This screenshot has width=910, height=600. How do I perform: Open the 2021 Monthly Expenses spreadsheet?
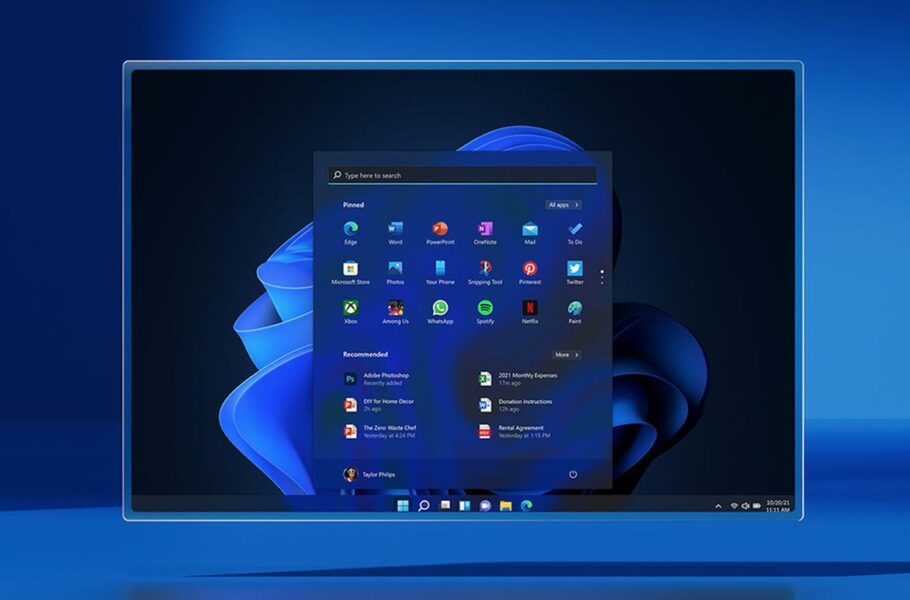(518, 379)
